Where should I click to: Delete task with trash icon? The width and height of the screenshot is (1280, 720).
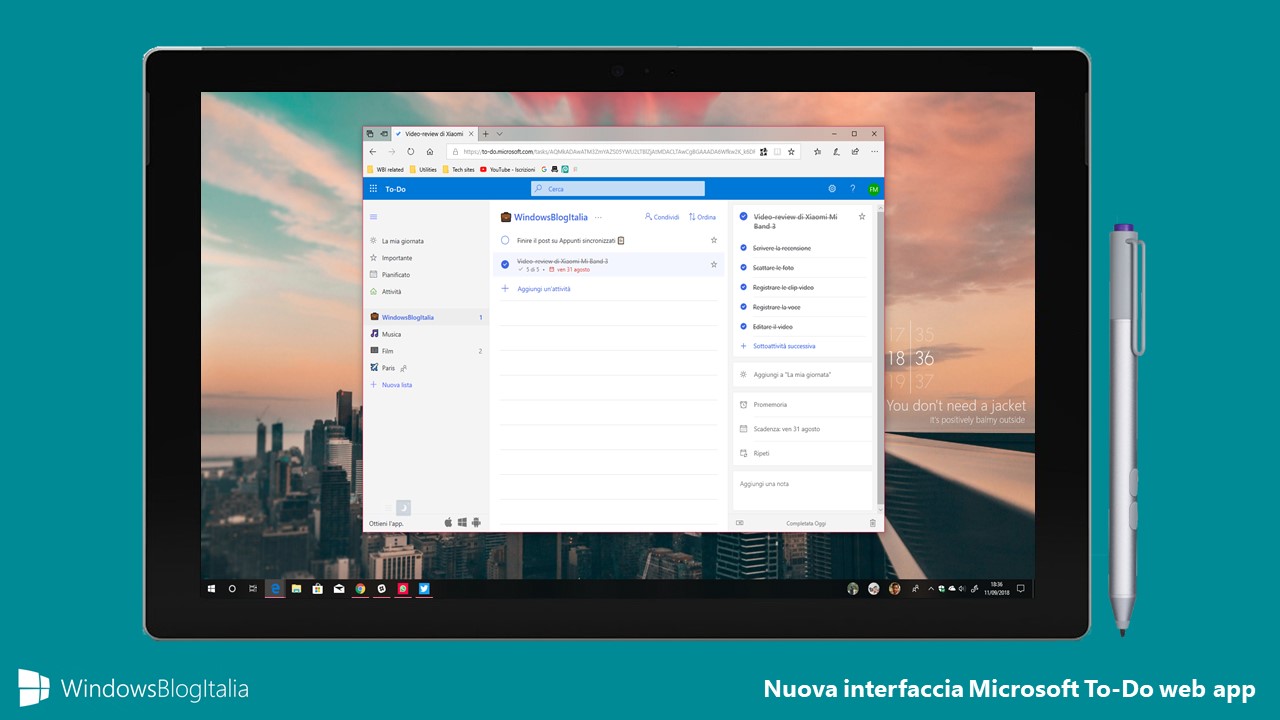click(x=872, y=523)
